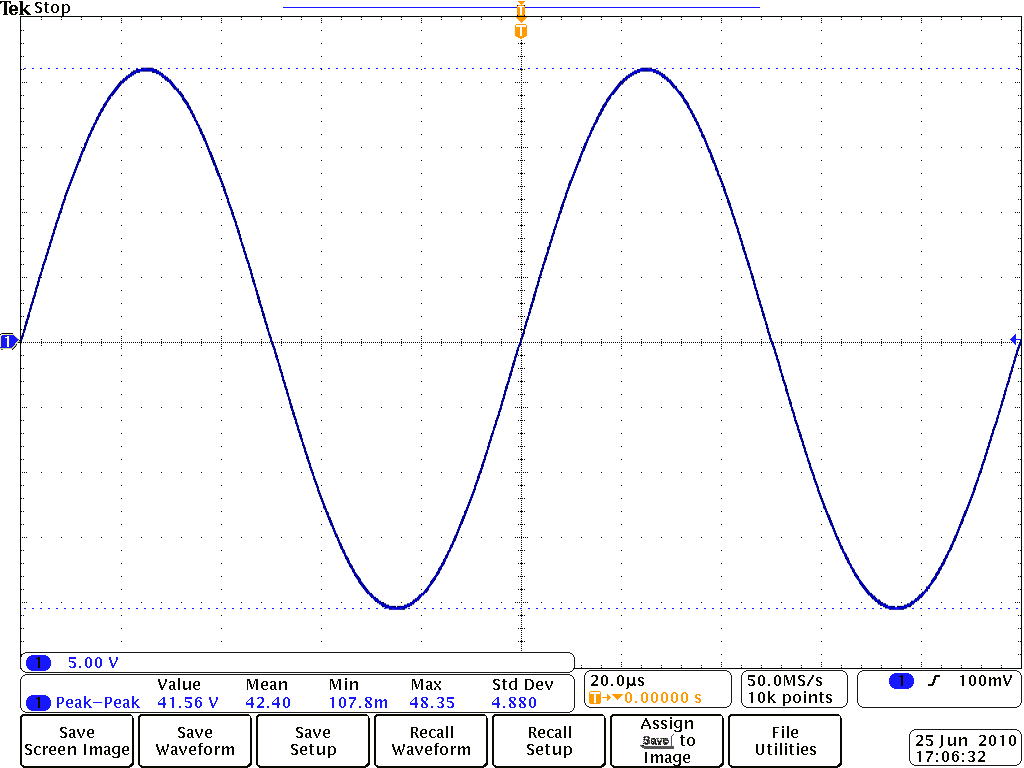Click the 41.56 V value reading

(x=188, y=703)
